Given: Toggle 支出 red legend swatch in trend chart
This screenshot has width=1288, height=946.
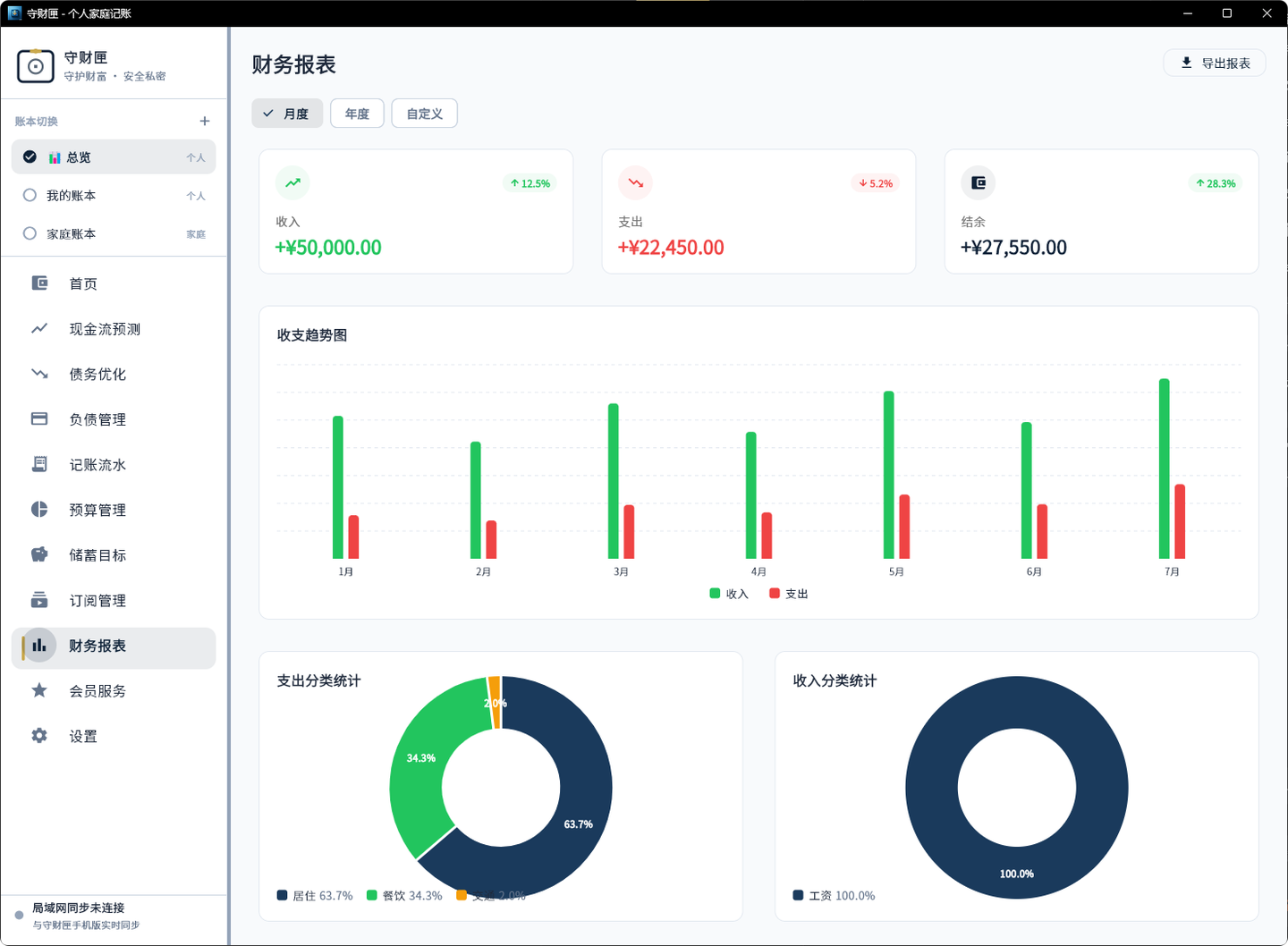Looking at the screenshot, I should click(775, 593).
